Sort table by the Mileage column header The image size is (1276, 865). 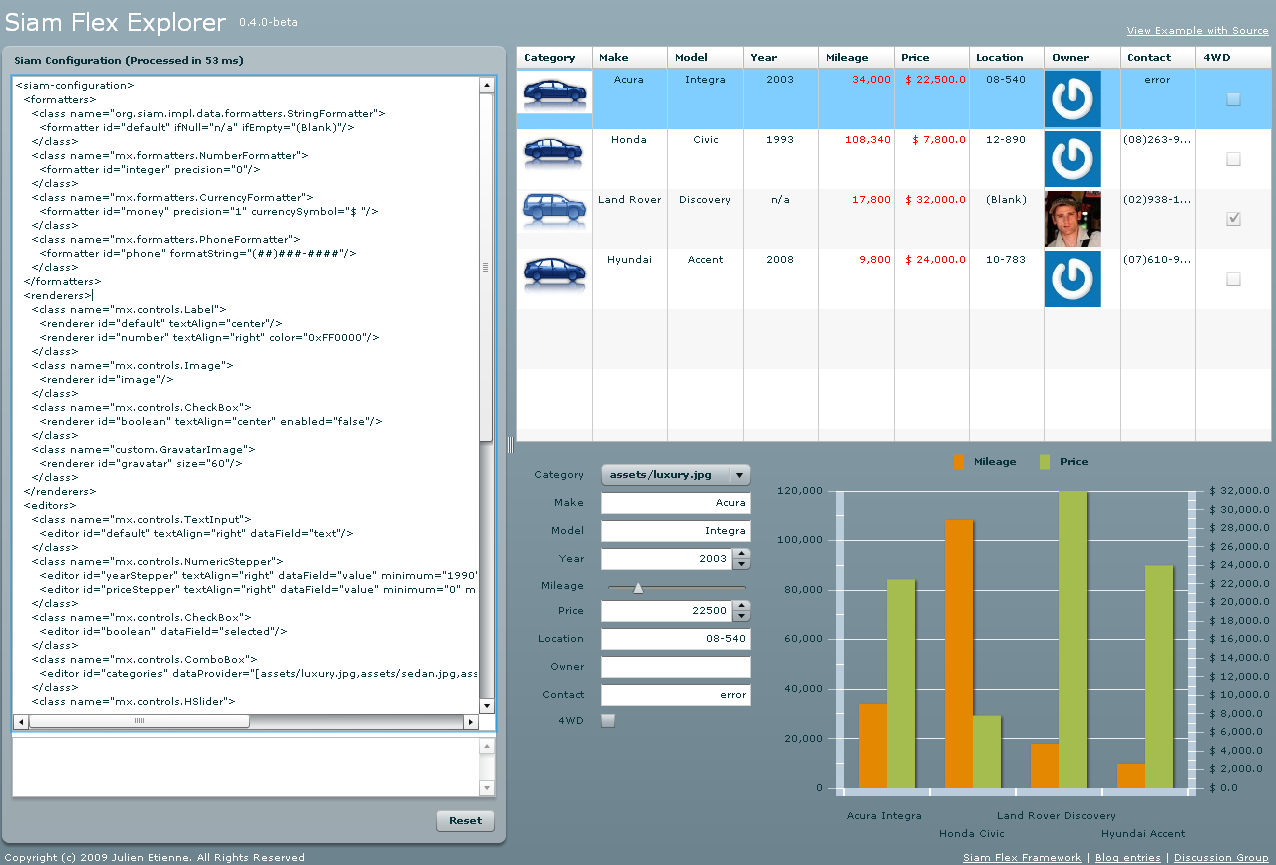857,58
